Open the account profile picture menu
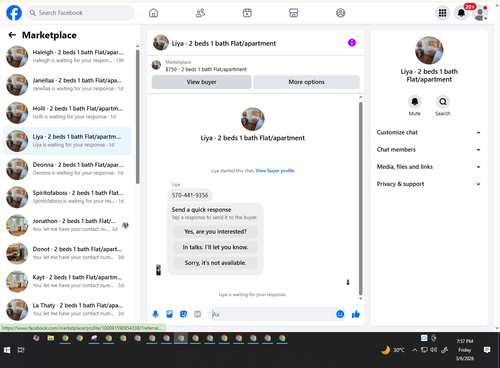Image resolution: width=500 pixels, height=368 pixels. [480, 13]
